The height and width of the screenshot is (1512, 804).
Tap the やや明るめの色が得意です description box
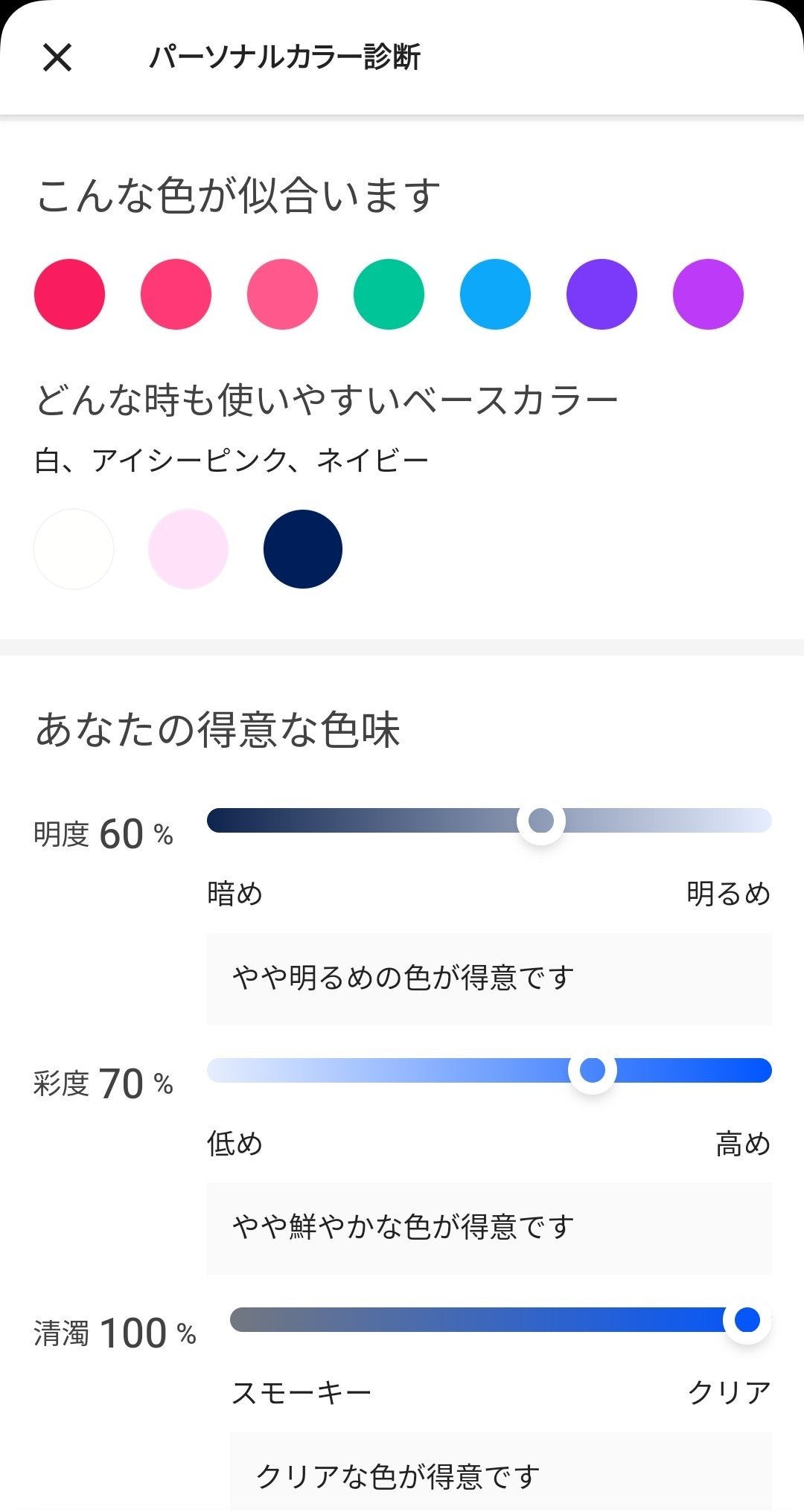click(x=489, y=978)
